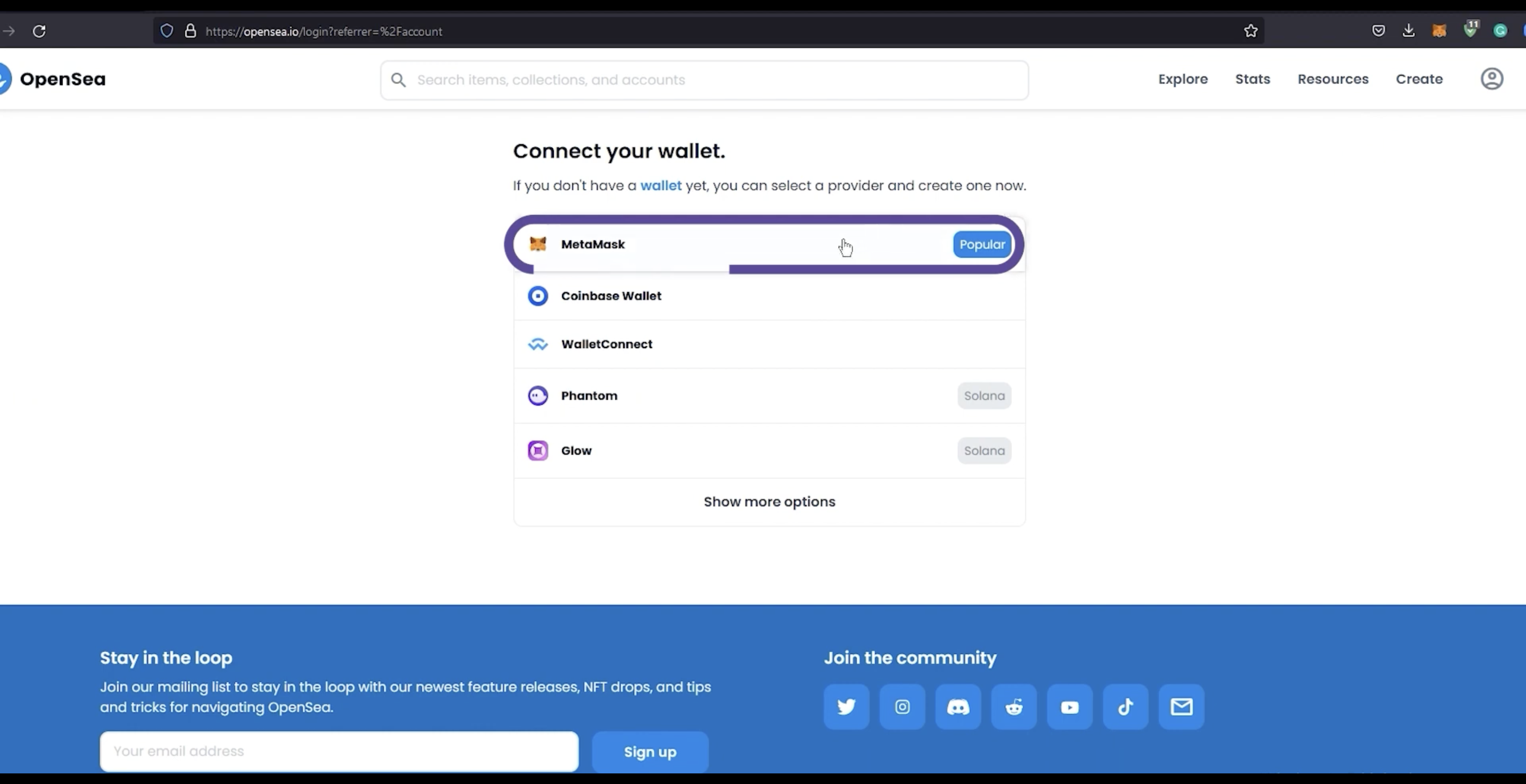Open the browser downloads icon
1526x784 pixels.
coord(1409,31)
